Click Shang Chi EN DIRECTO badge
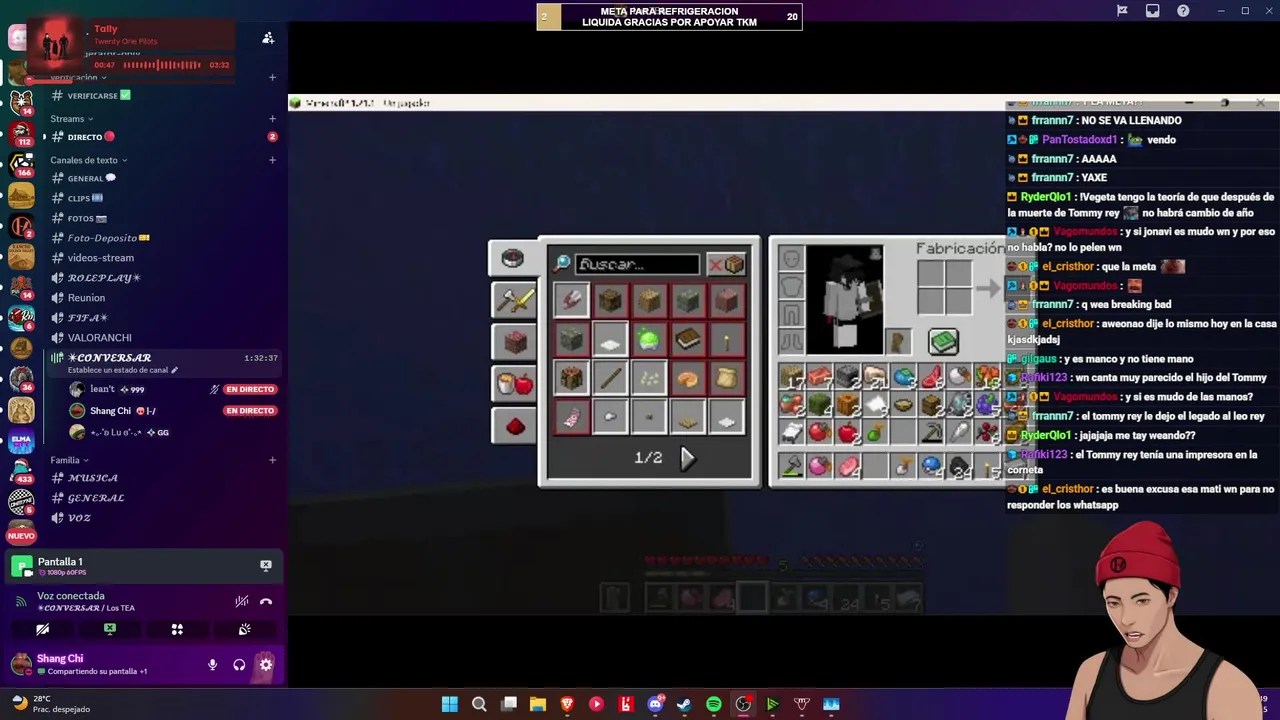Viewport: 1280px width, 720px height. pyautogui.click(x=250, y=411)
